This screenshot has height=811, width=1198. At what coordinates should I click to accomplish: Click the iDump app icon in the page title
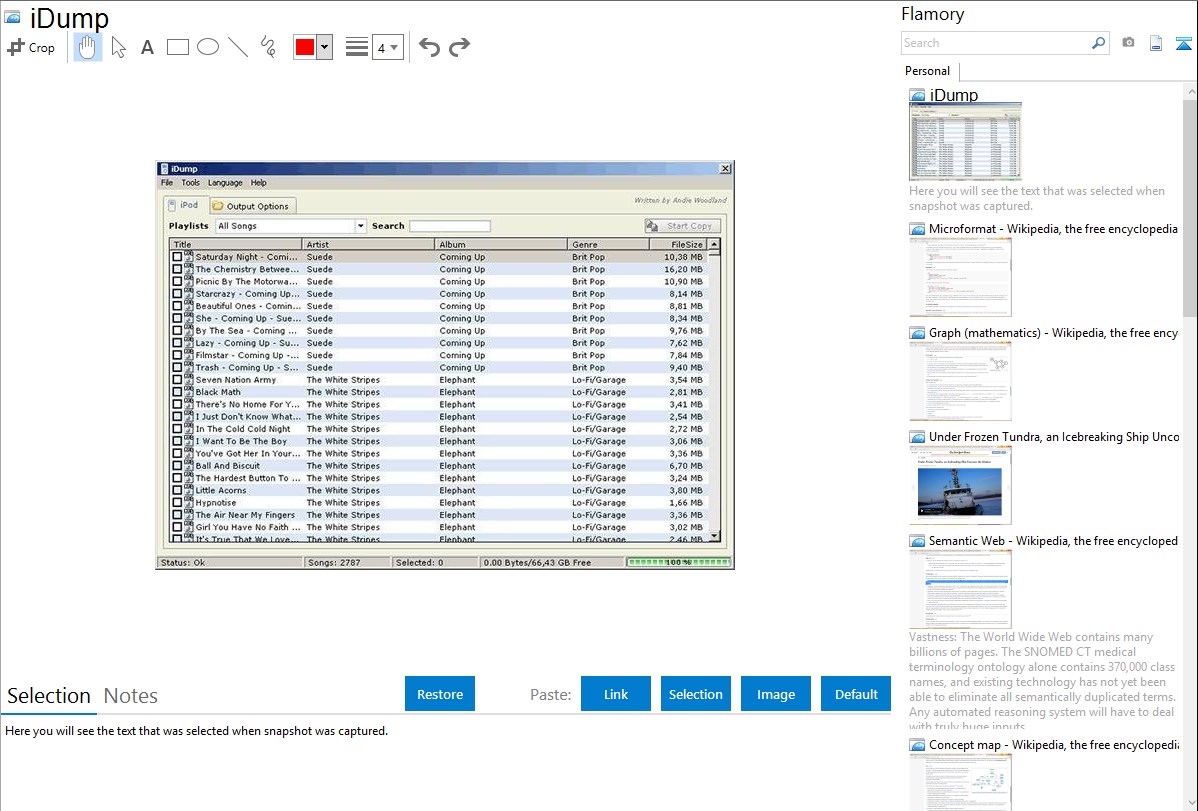[13, 17]
